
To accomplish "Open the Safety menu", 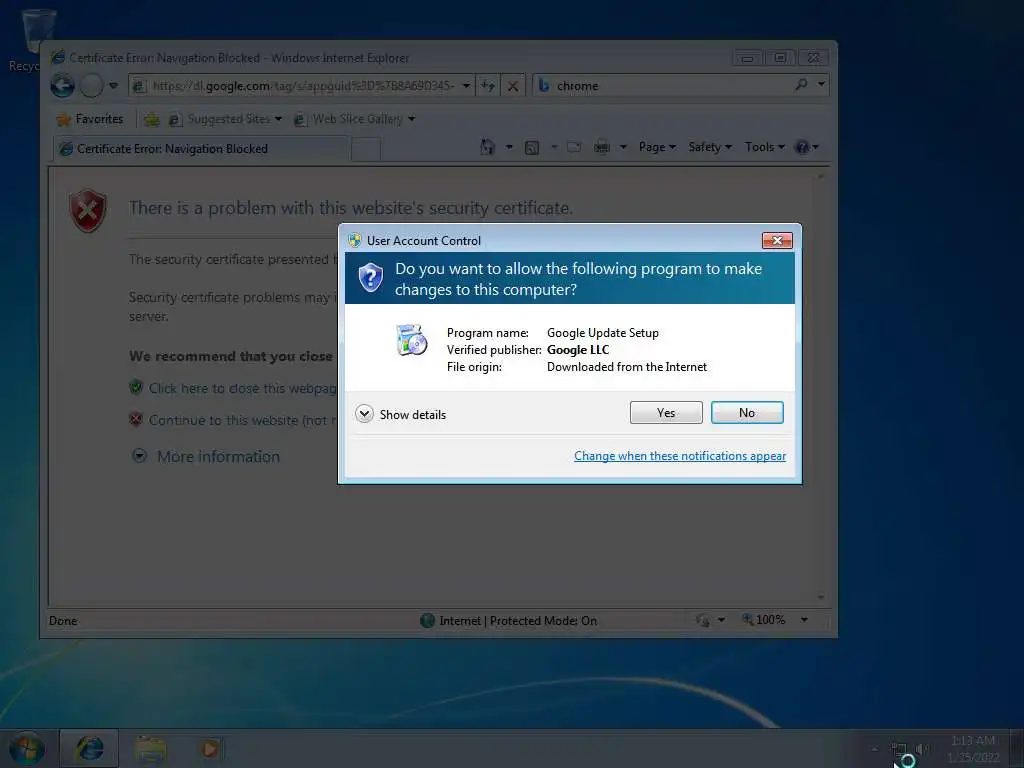I will click(x=710, y=147).
